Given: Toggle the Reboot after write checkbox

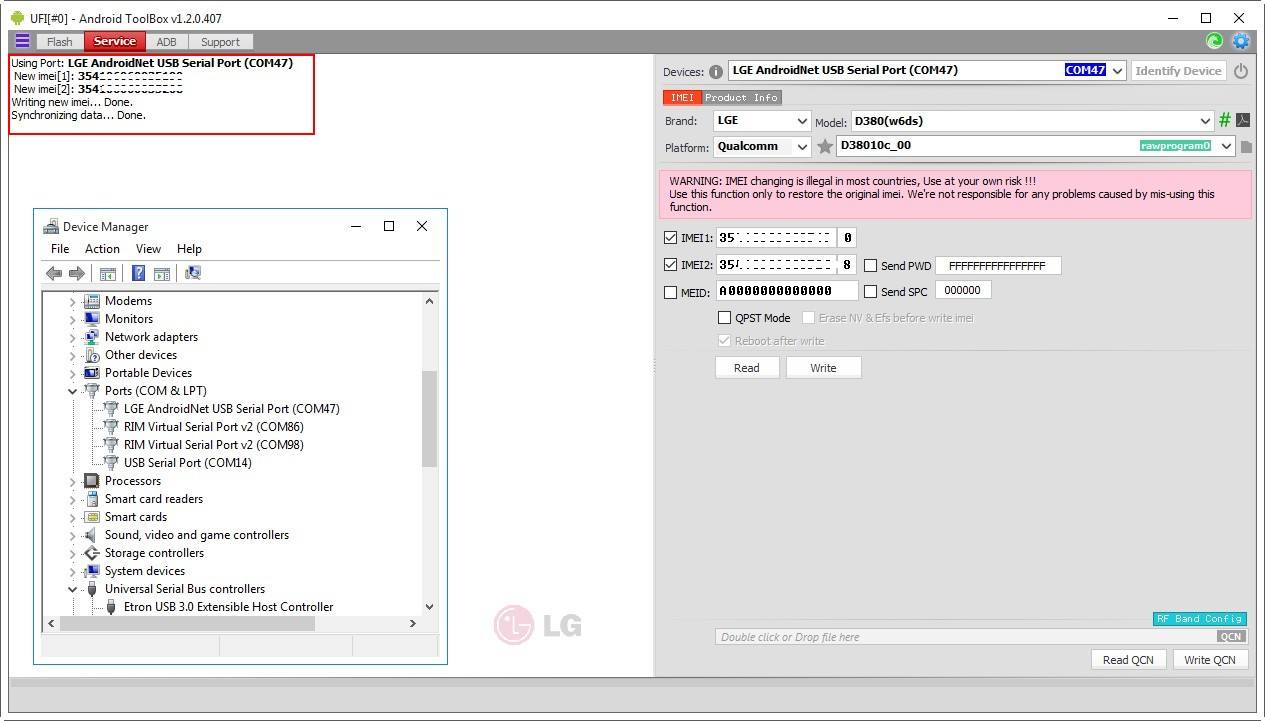Looking at the screenshot, I should (x=724, y=340).
